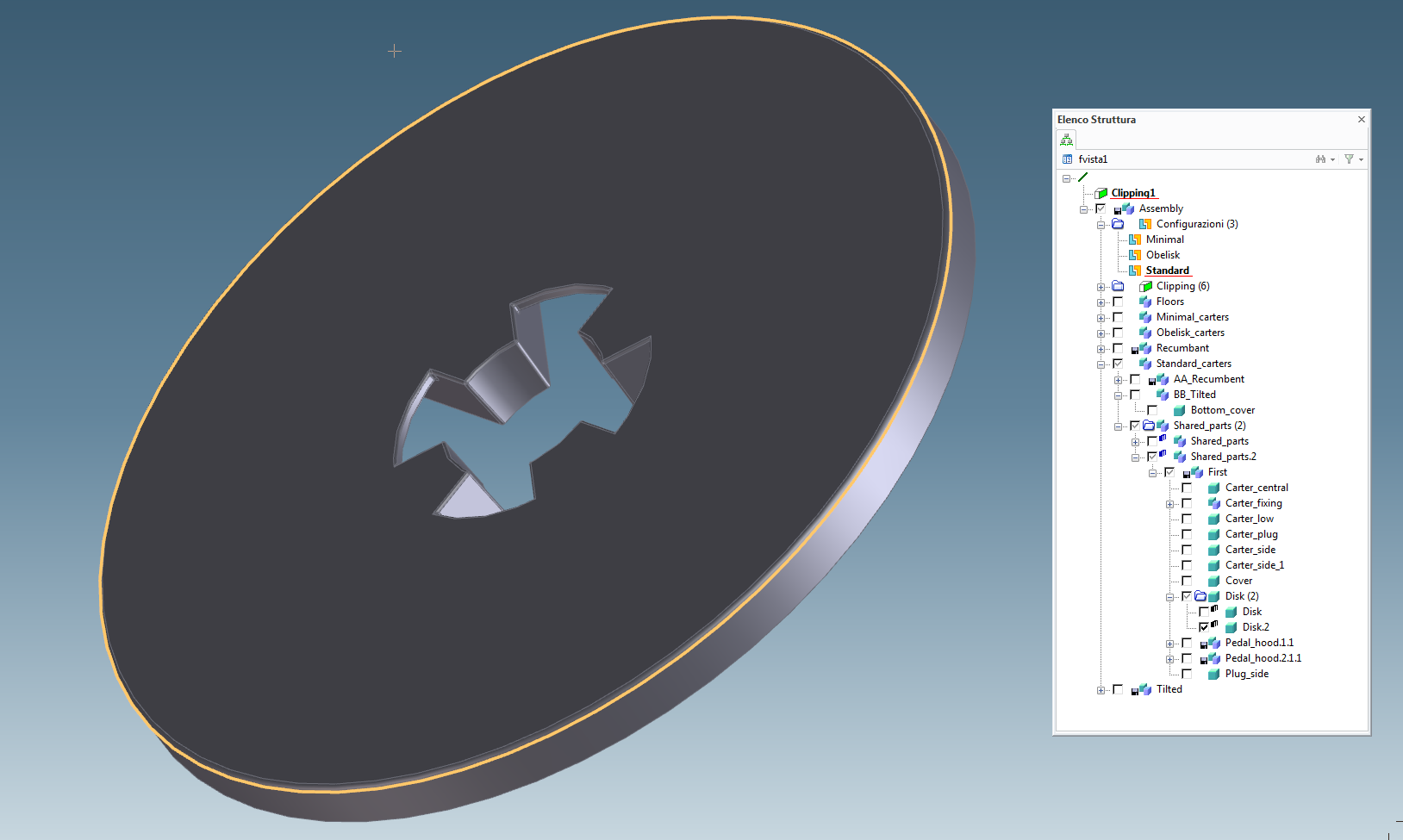Expand the Floors node
This screenshot has height=840, width=1403.
[x=1101, y=302]
